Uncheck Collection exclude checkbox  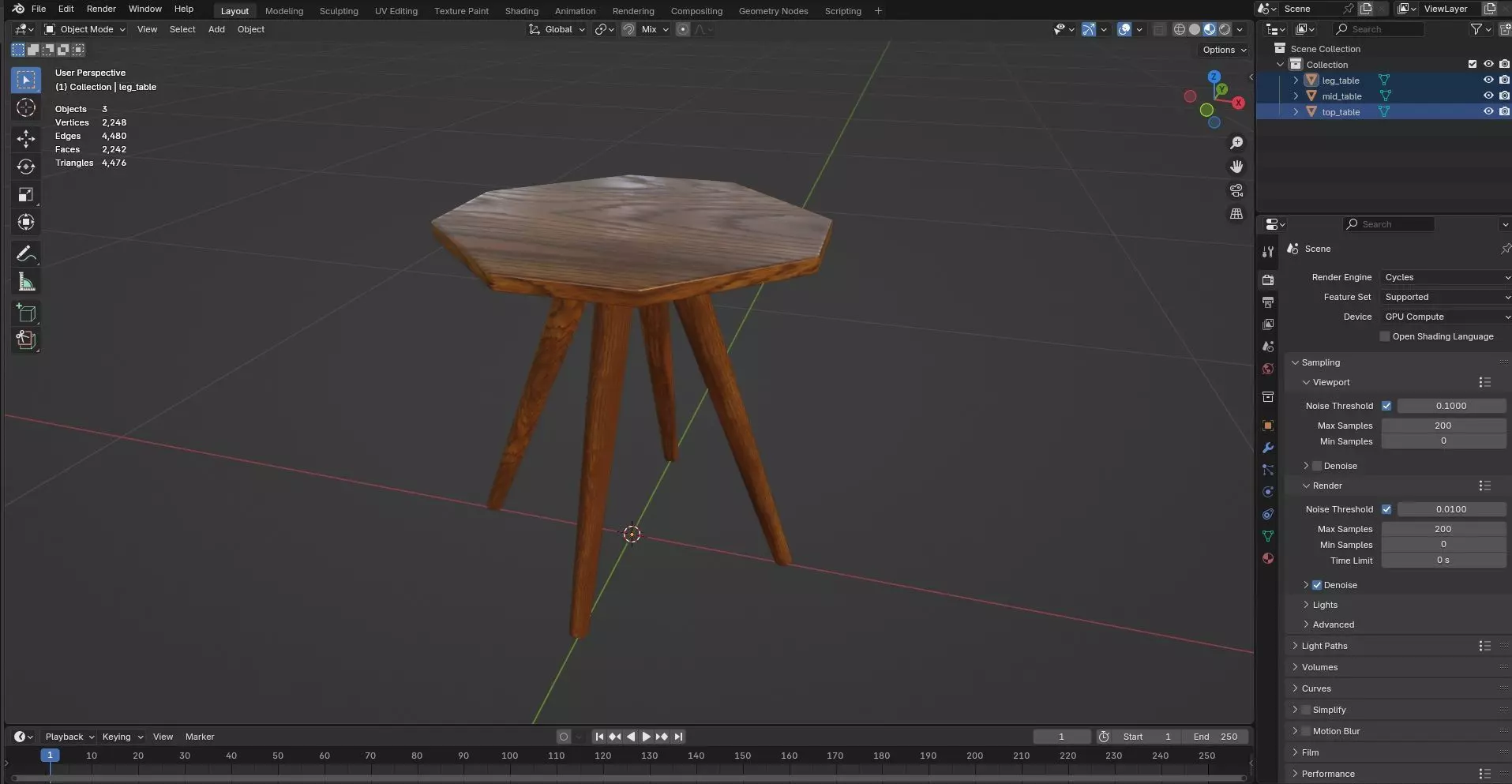coord(1473,64)
